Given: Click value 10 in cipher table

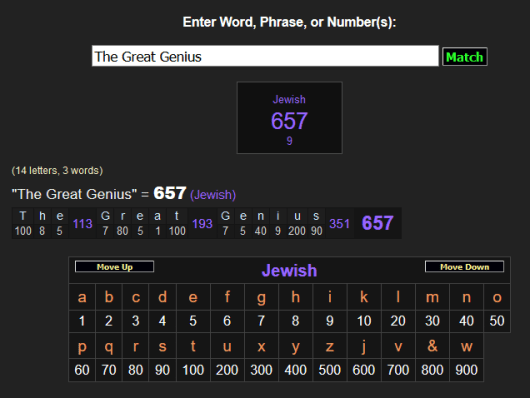Looking at the screenshot, I should coord(364,321).
